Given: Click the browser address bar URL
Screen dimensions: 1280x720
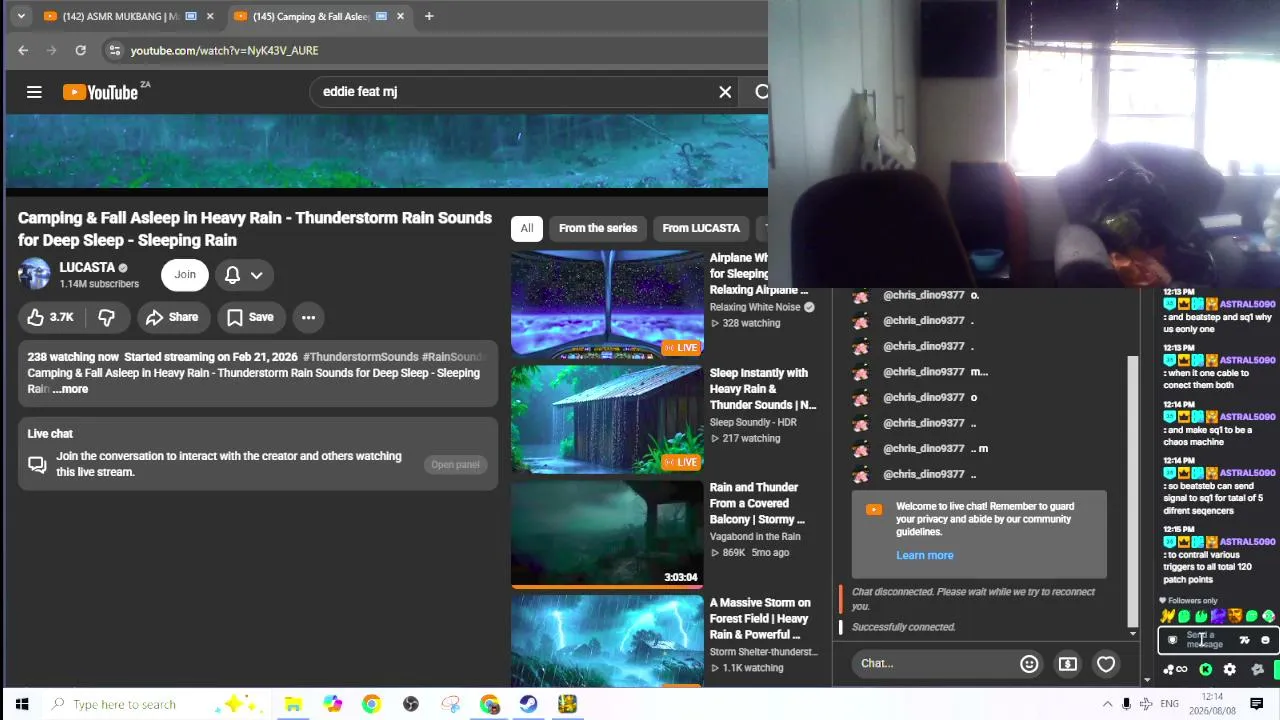Looking at the screenshot, I should click(x=225, y=51).
